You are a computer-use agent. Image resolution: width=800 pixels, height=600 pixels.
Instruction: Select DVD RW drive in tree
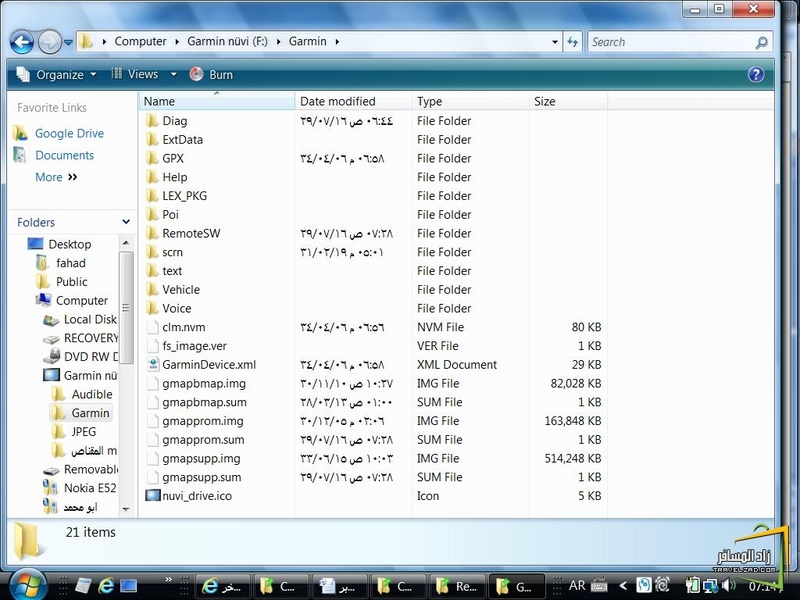(91, 357)
